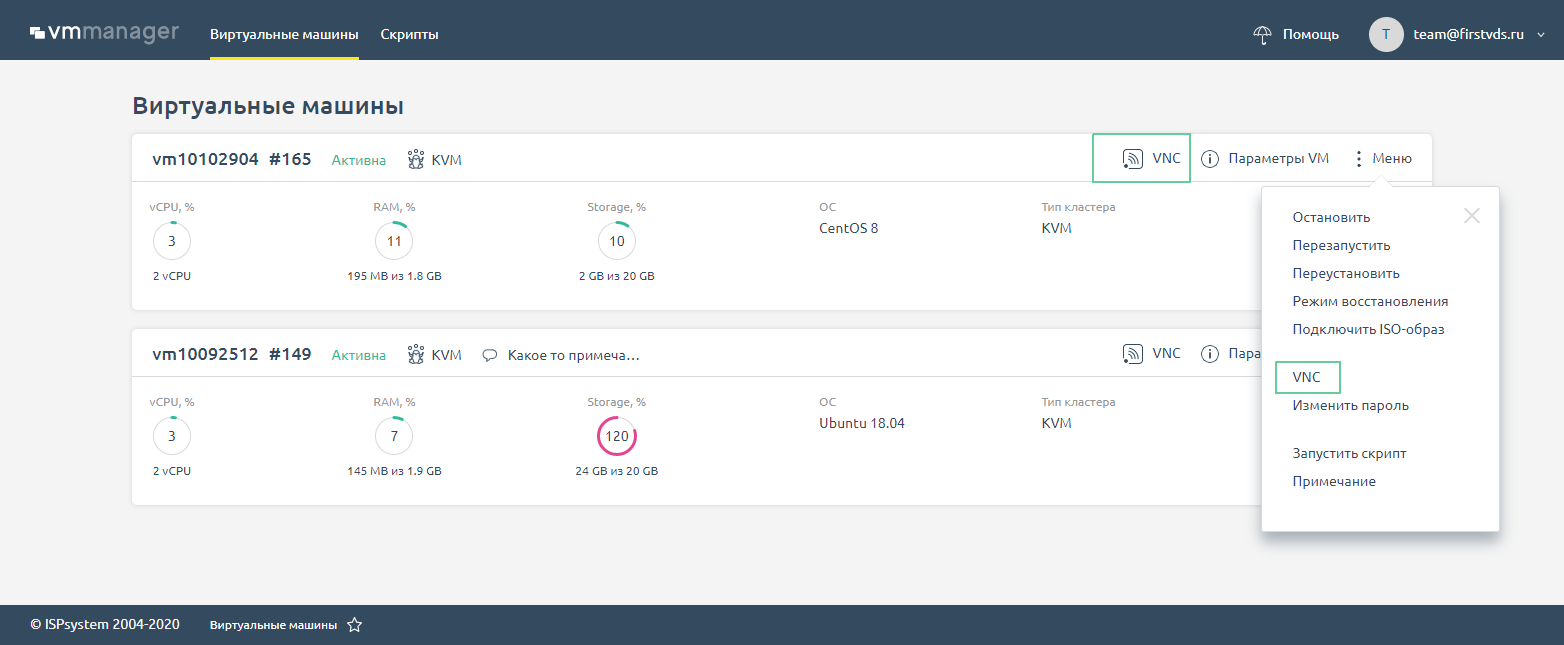Open VM name vm10092512 #149

click(231, 354)
